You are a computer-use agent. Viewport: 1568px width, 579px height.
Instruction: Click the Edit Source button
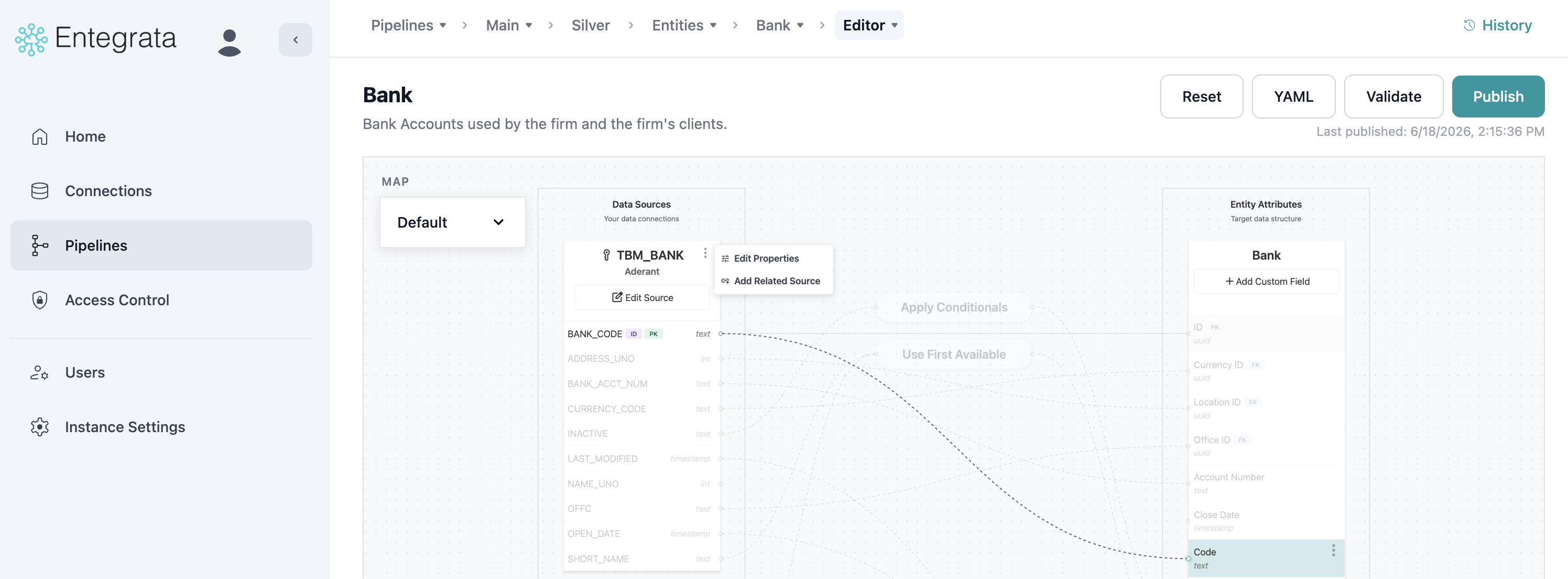point(641,297)
